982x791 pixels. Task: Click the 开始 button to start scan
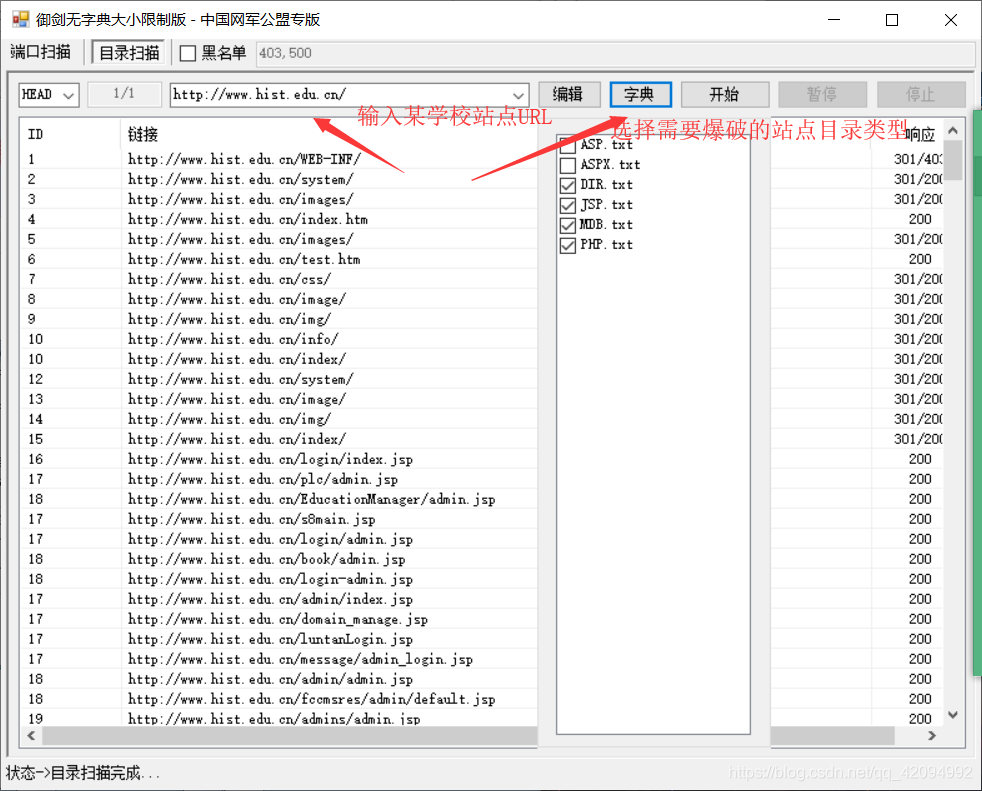(725, 95)
